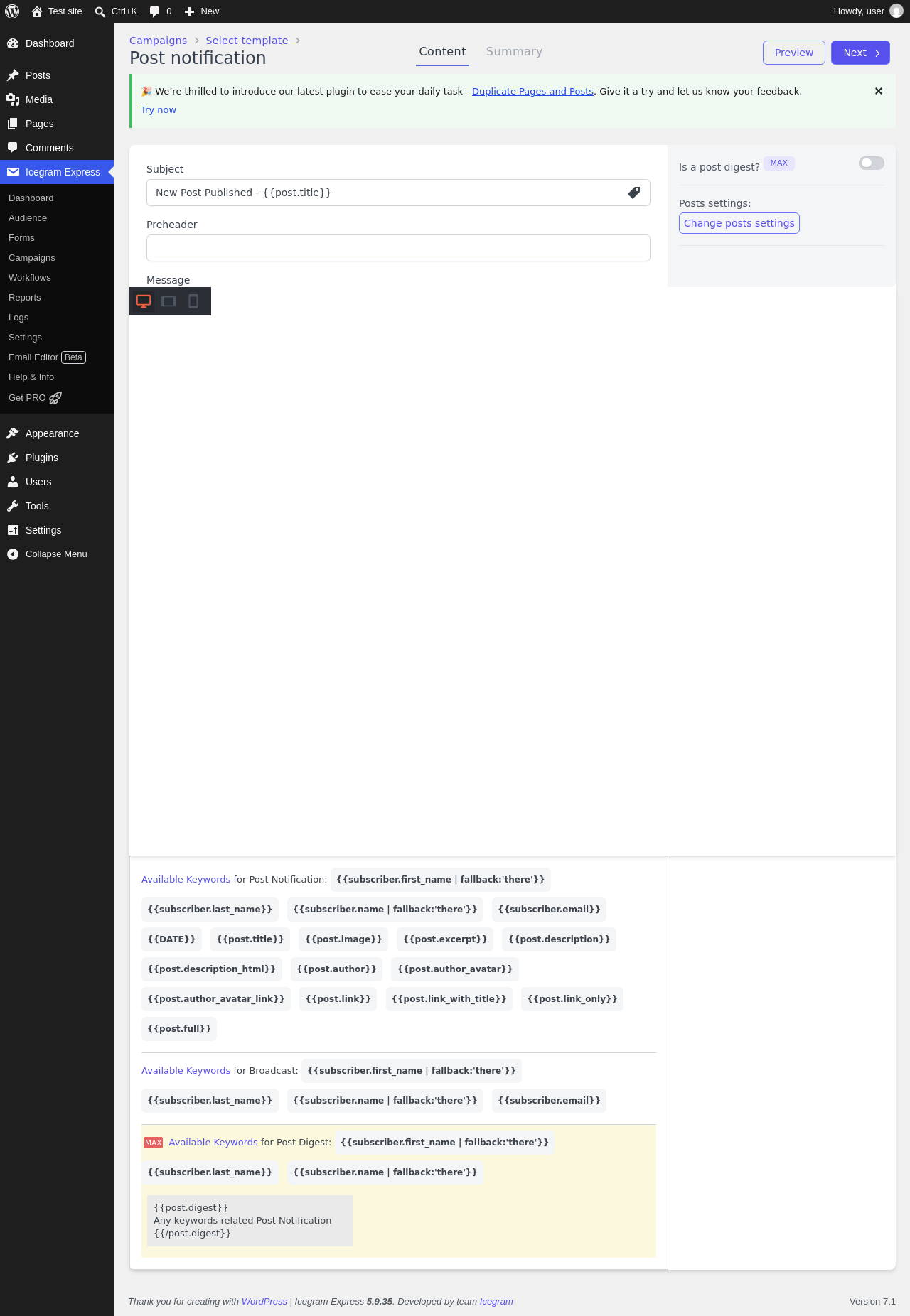Open the WordPress logo menu
Viewport: 910px width, 1316px height.
coord(12,11)
